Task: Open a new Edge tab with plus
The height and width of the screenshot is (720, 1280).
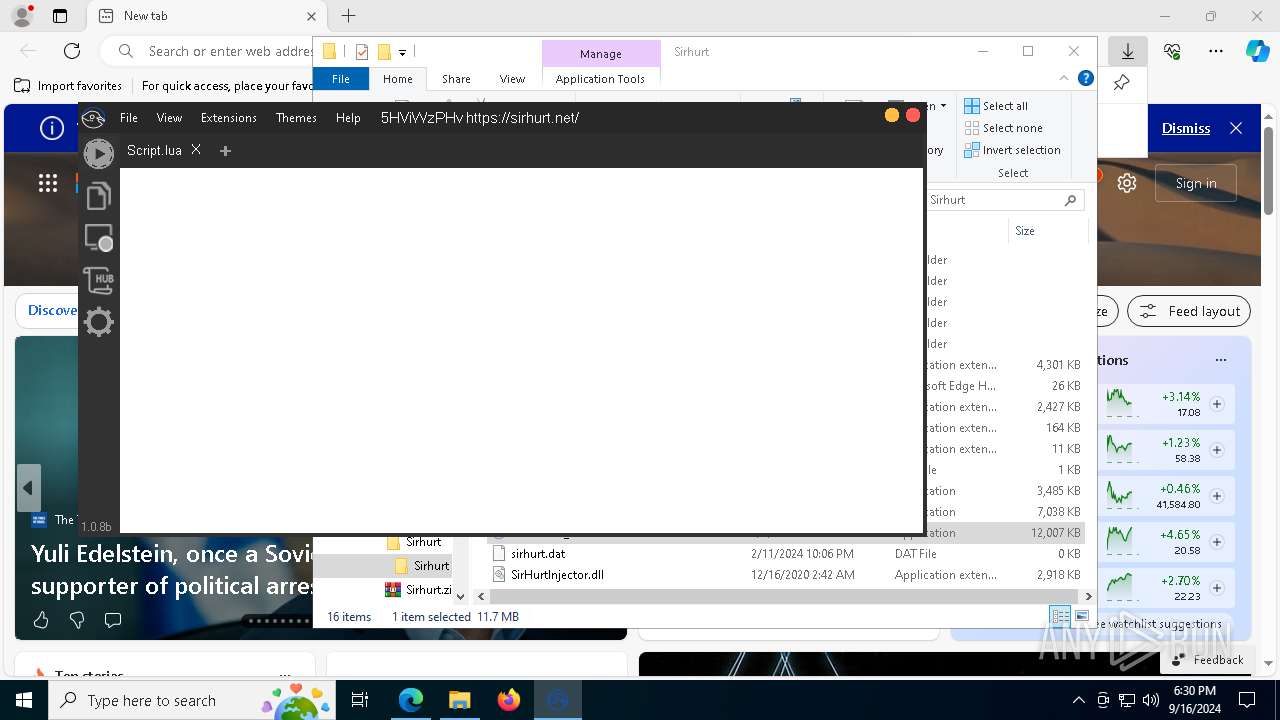Action: [348, 16]
